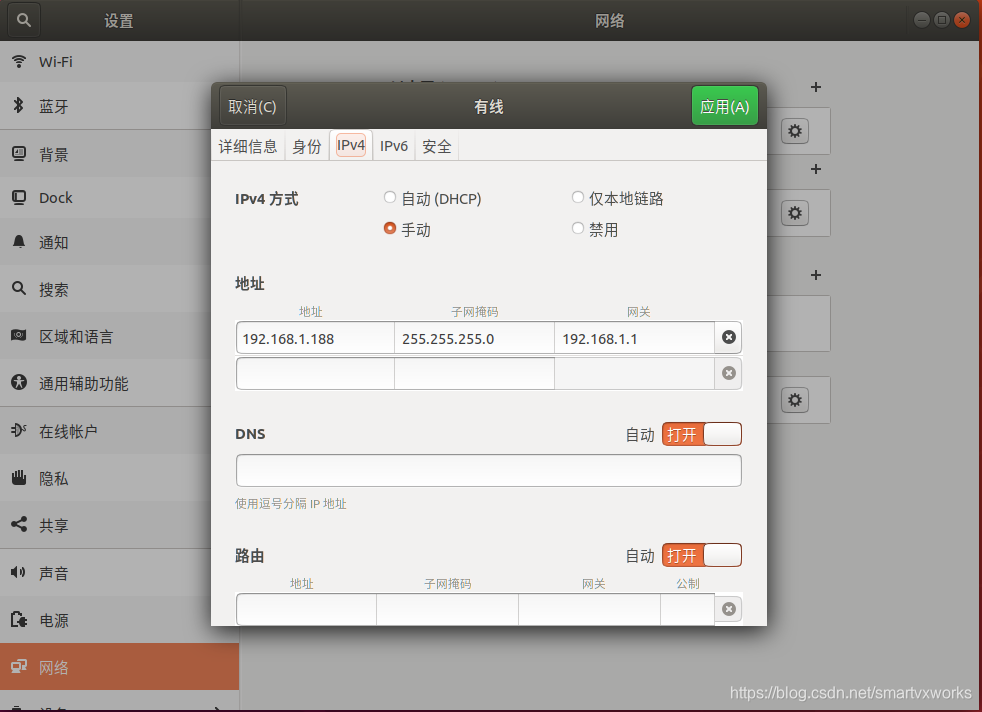The width and height of the screenshot is (982, 712).
Task: Open the 声音 sound settings
Action: pyautogui.click(x=54, y=573)
